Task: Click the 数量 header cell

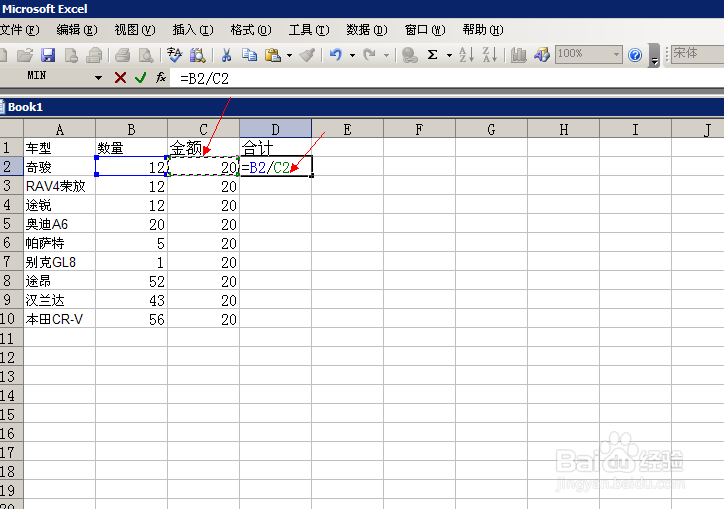Action: point(131,148)
